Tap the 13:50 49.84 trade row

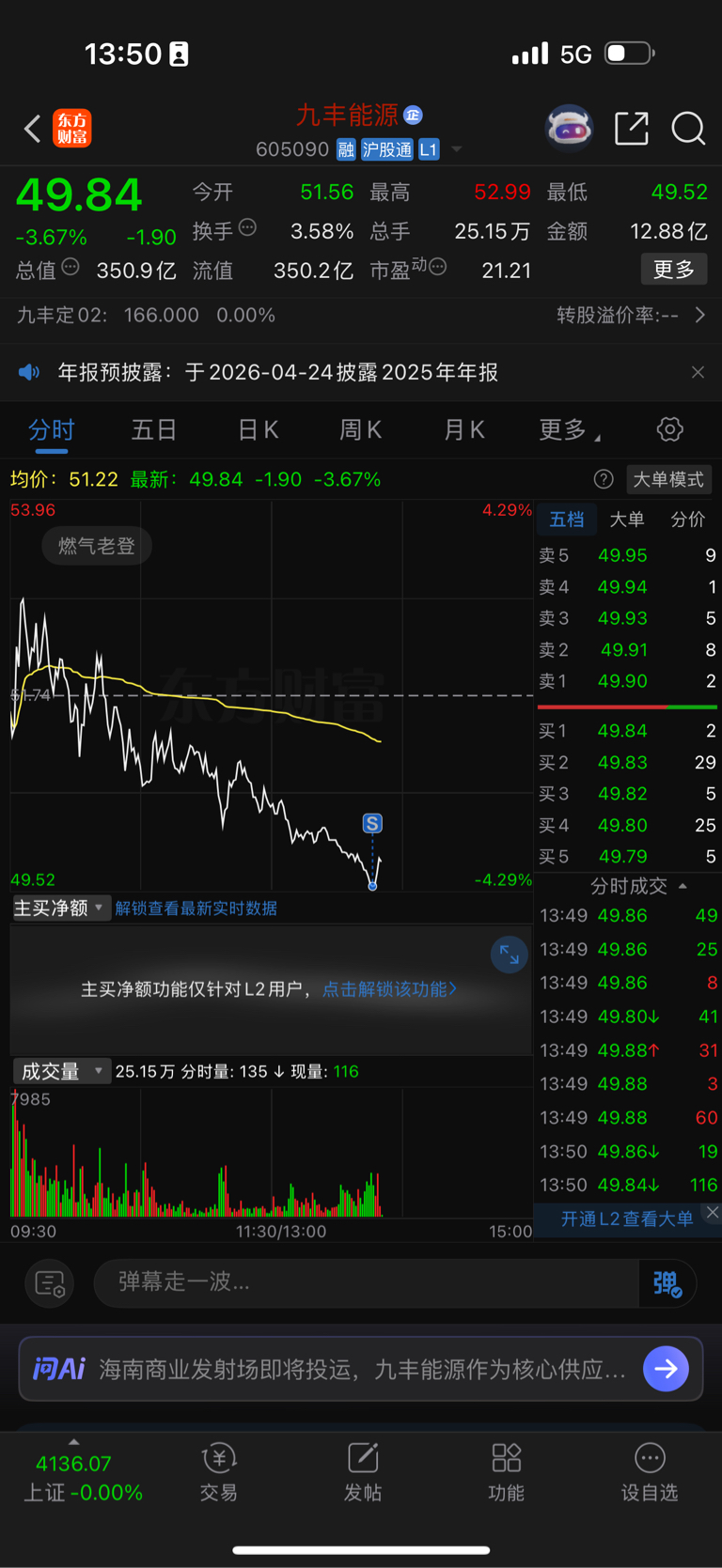pos(627,1185)
